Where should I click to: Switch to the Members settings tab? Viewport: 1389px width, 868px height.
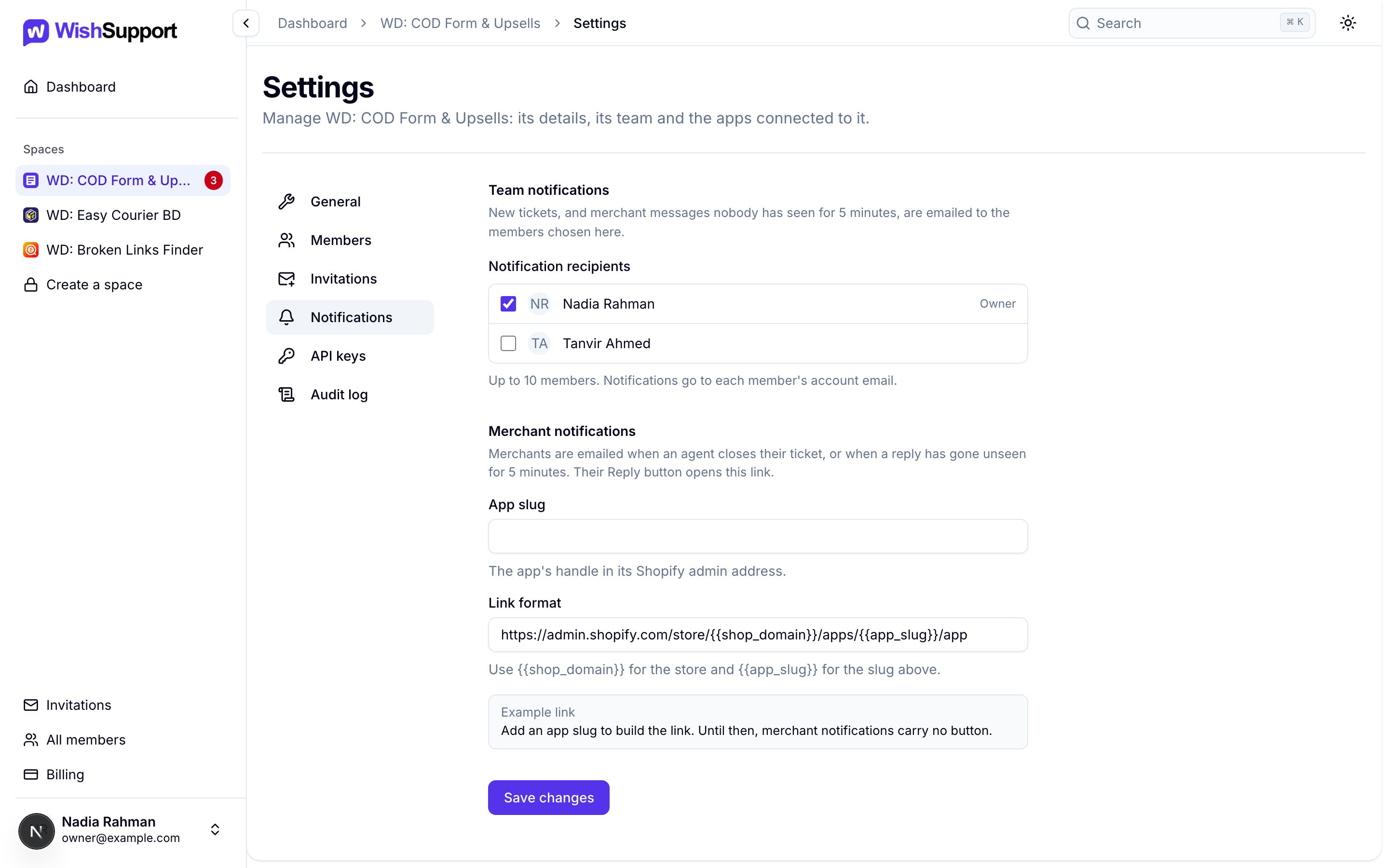350,240
